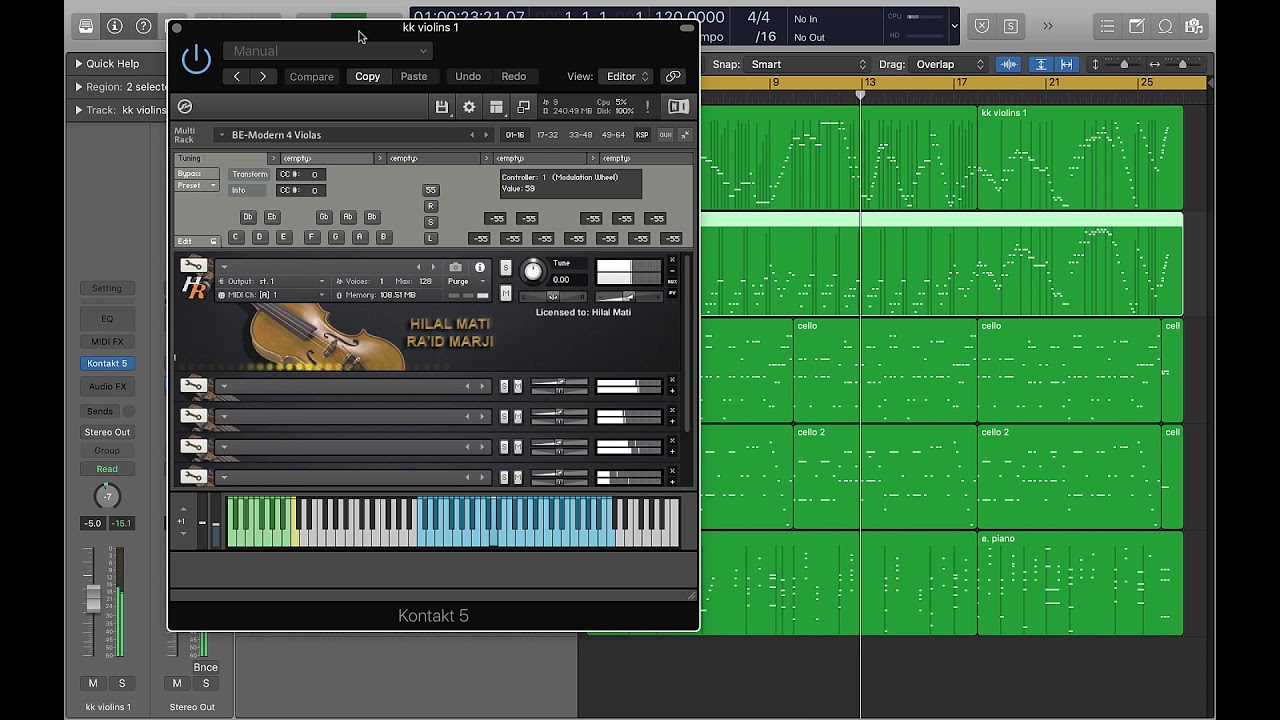Open Logic Inspector info icon
Screen dimensions: 1280x720
[x=115, y=26]
